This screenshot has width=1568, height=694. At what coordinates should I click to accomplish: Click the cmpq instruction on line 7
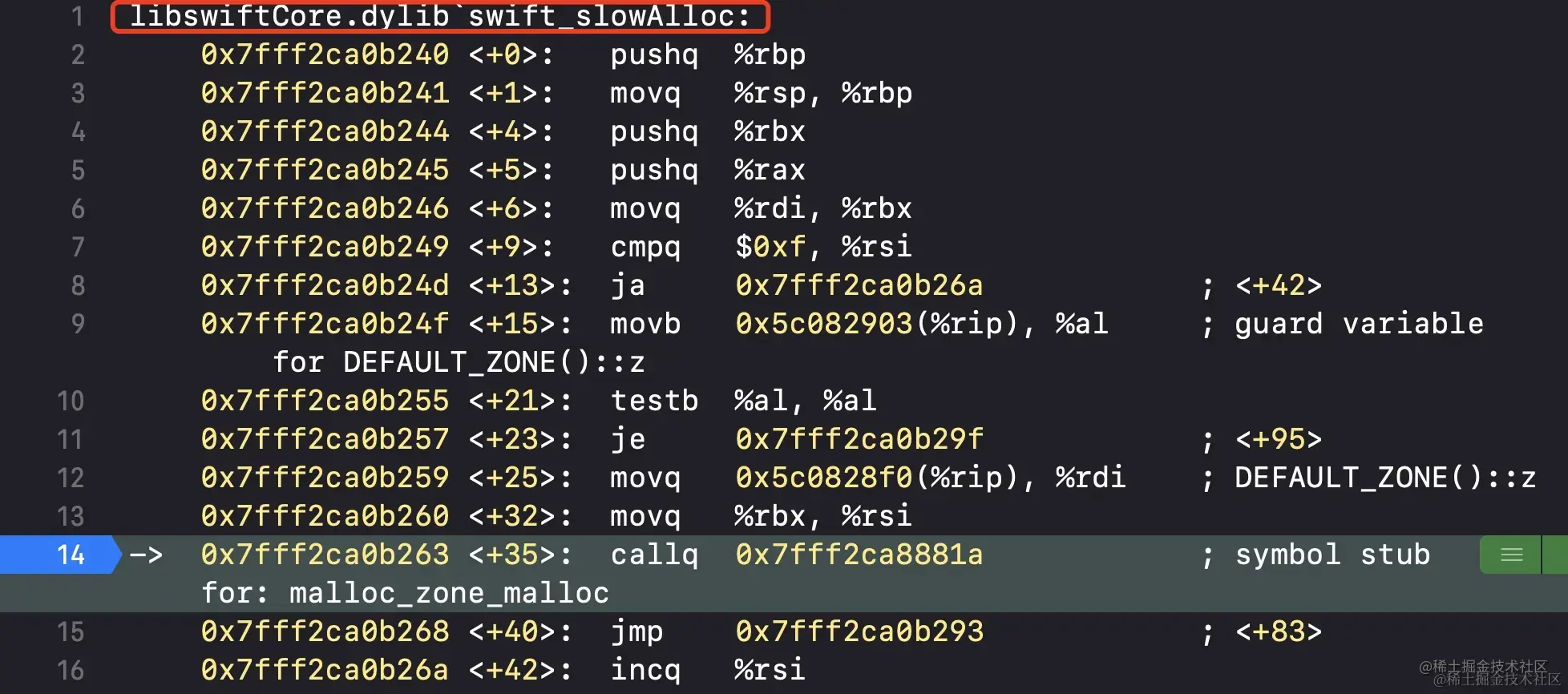click(x=645, y=247)
